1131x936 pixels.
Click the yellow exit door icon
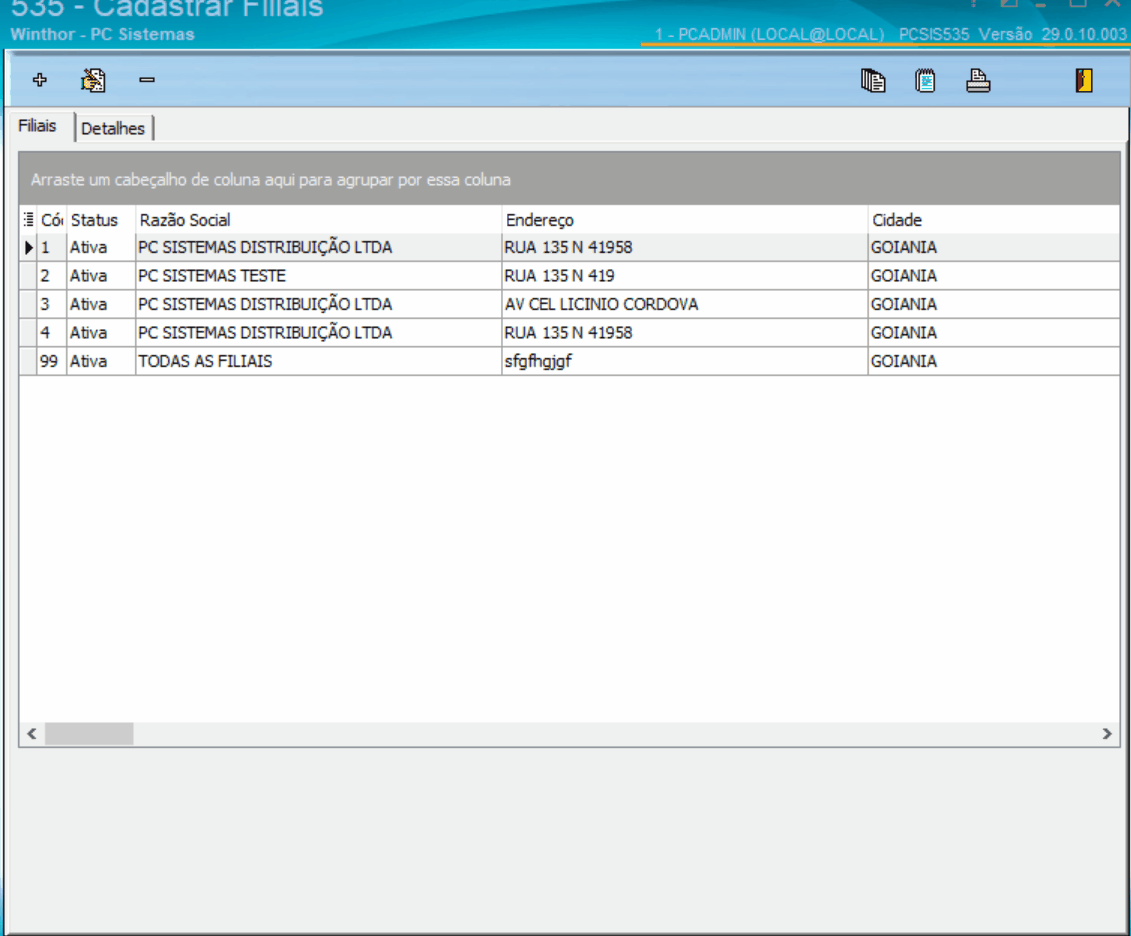1083,80
